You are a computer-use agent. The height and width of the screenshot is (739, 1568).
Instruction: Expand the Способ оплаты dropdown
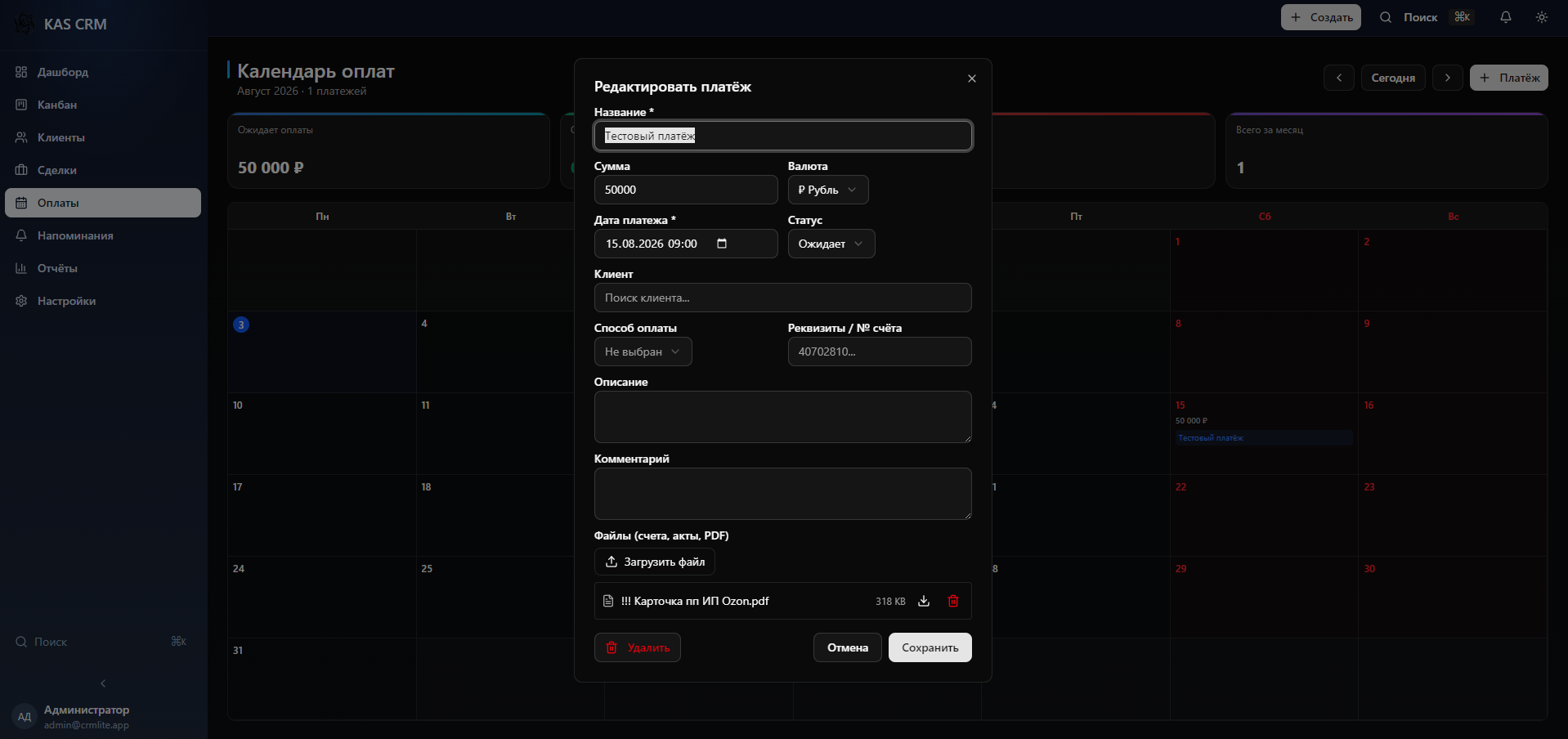pos(643,352)
